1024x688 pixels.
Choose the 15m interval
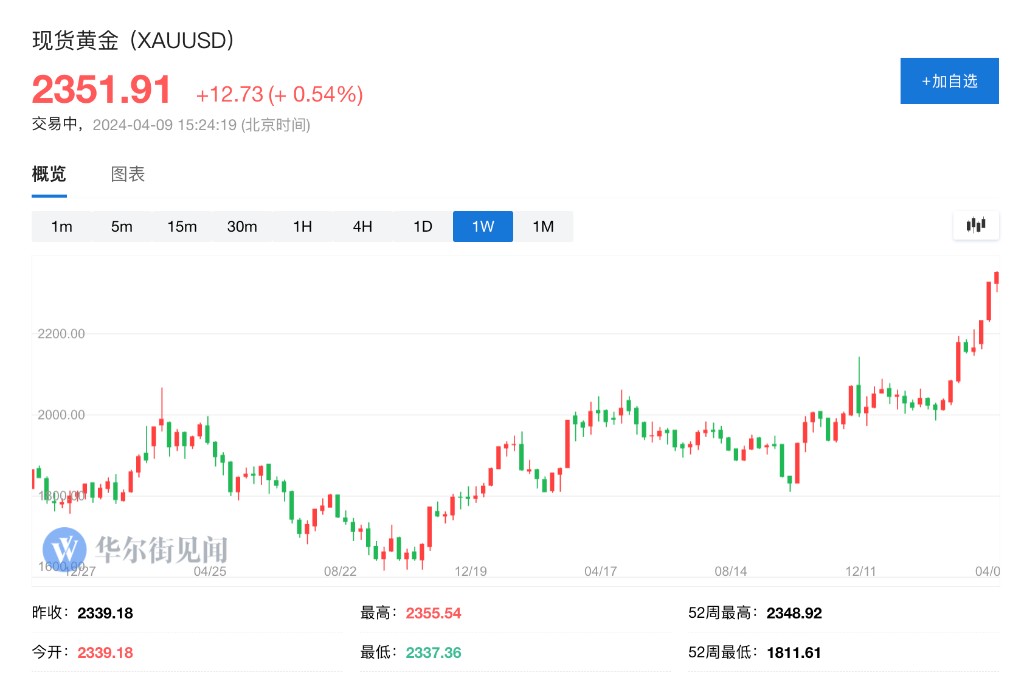182,227
